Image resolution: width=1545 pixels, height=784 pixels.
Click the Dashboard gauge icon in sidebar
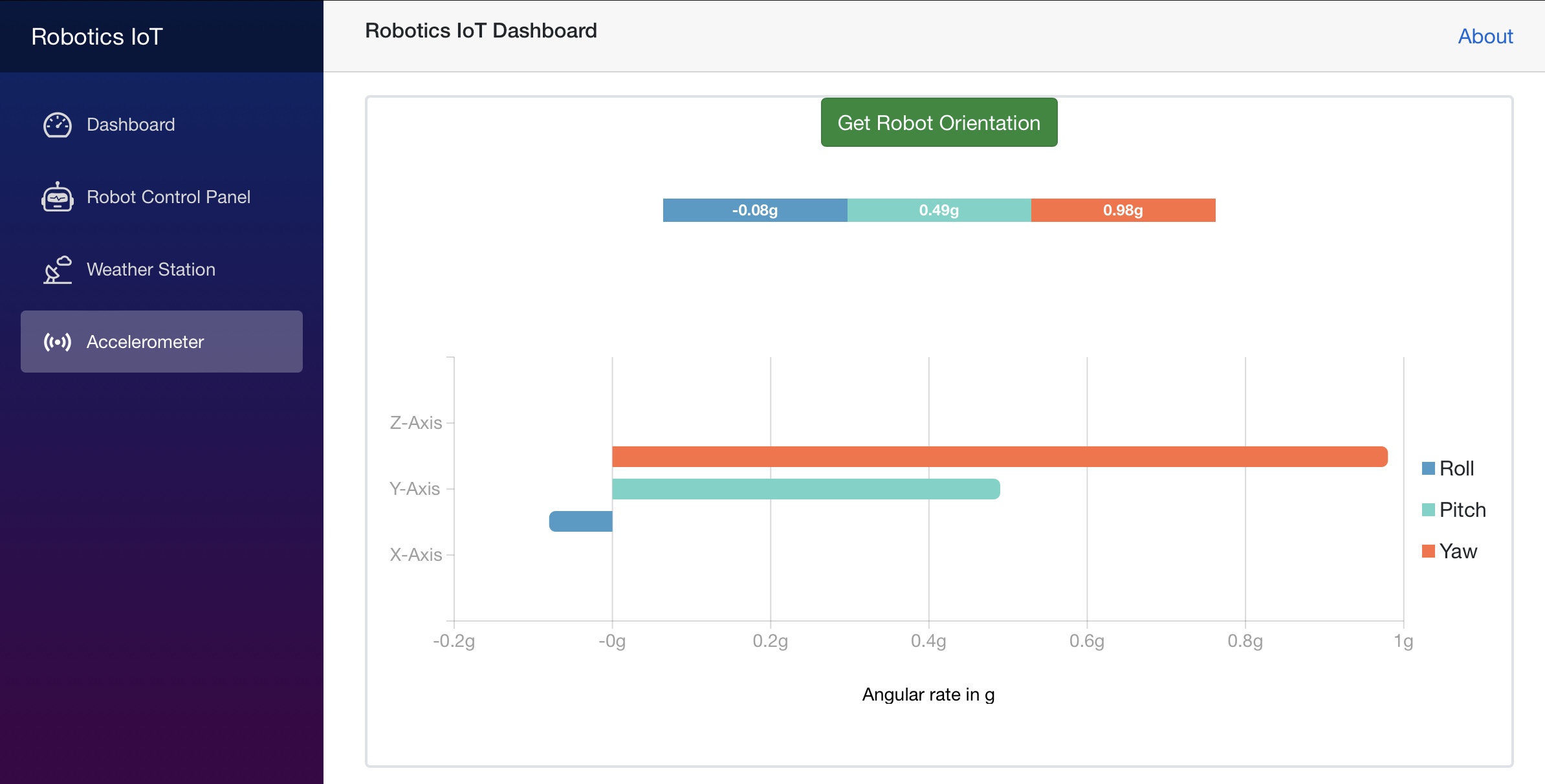click(x=57, y=124)
